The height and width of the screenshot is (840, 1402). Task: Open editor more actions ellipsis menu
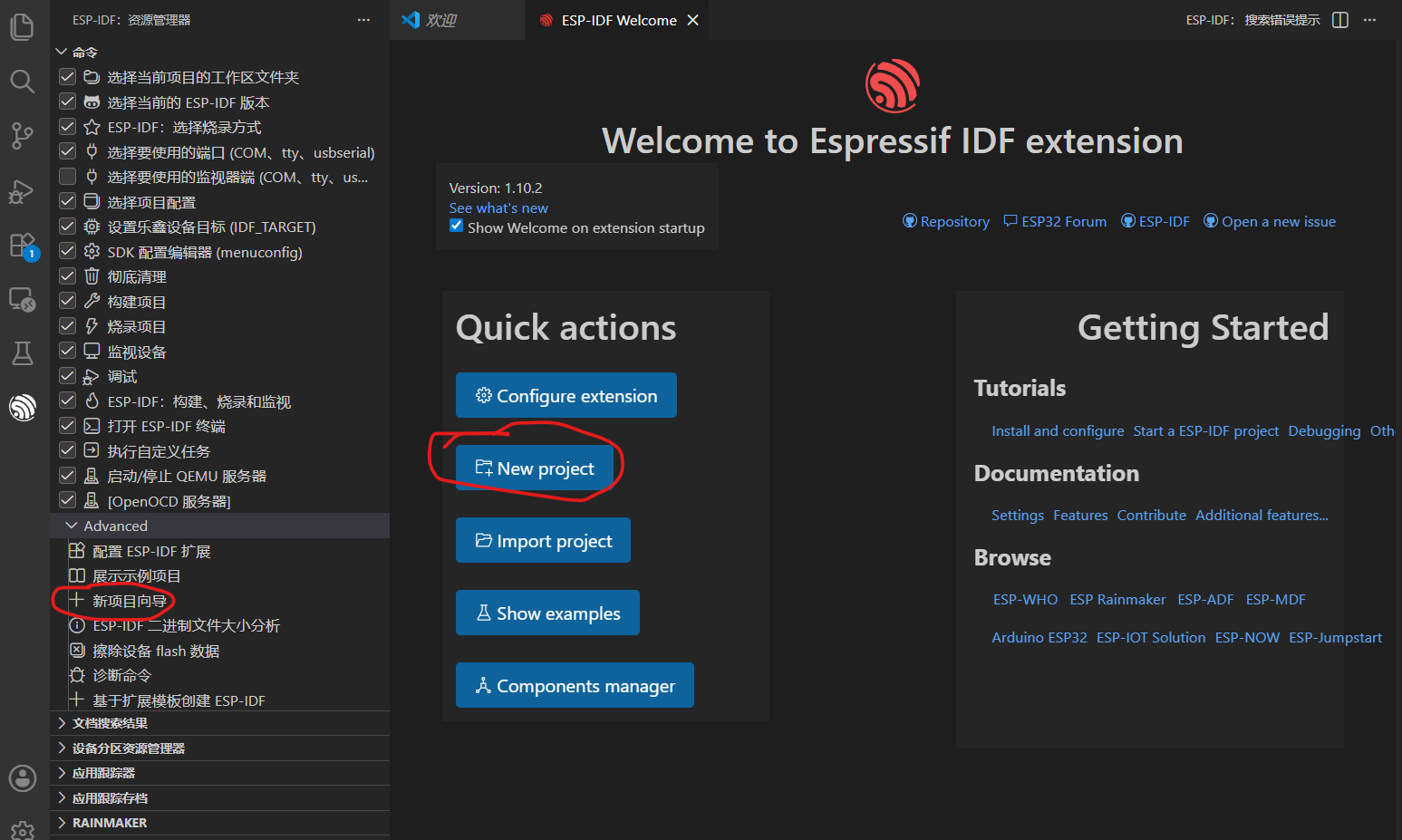[1369, 20]
